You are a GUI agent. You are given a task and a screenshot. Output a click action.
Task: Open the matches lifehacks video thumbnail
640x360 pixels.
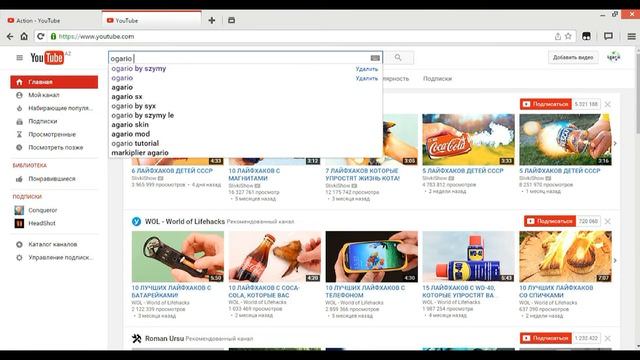(x=565, y=256)
